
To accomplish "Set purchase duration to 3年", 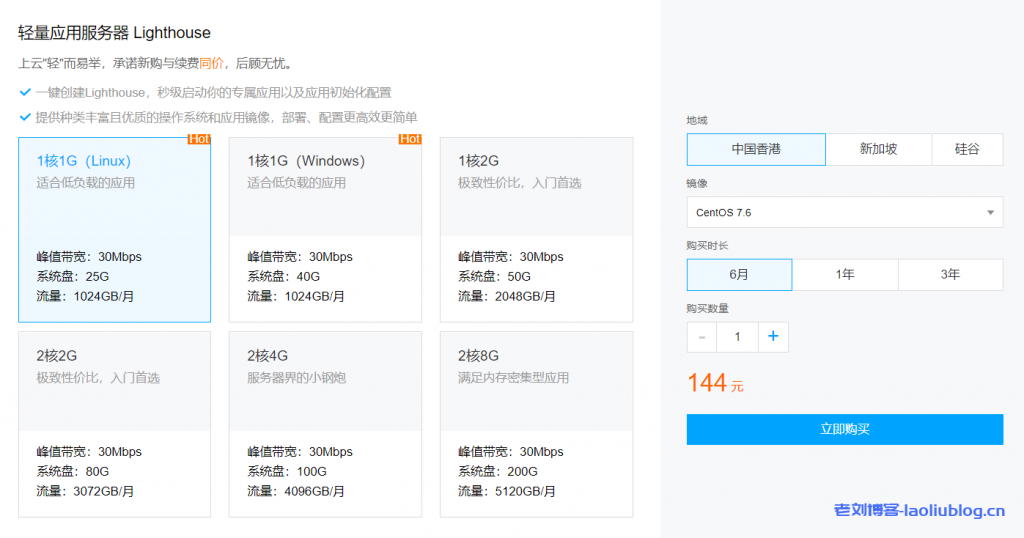I will (950, 274).
